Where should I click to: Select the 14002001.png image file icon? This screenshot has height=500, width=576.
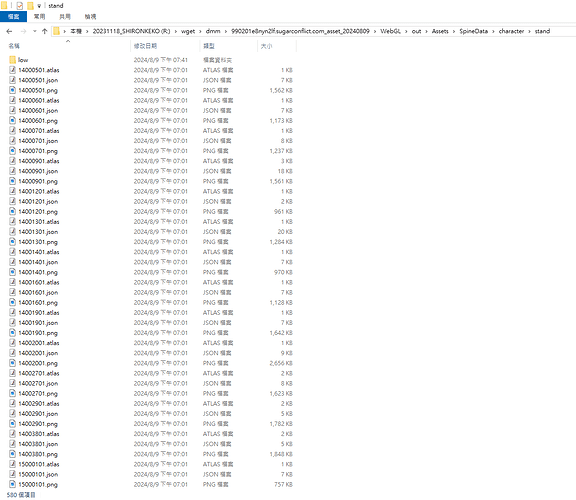12,363
